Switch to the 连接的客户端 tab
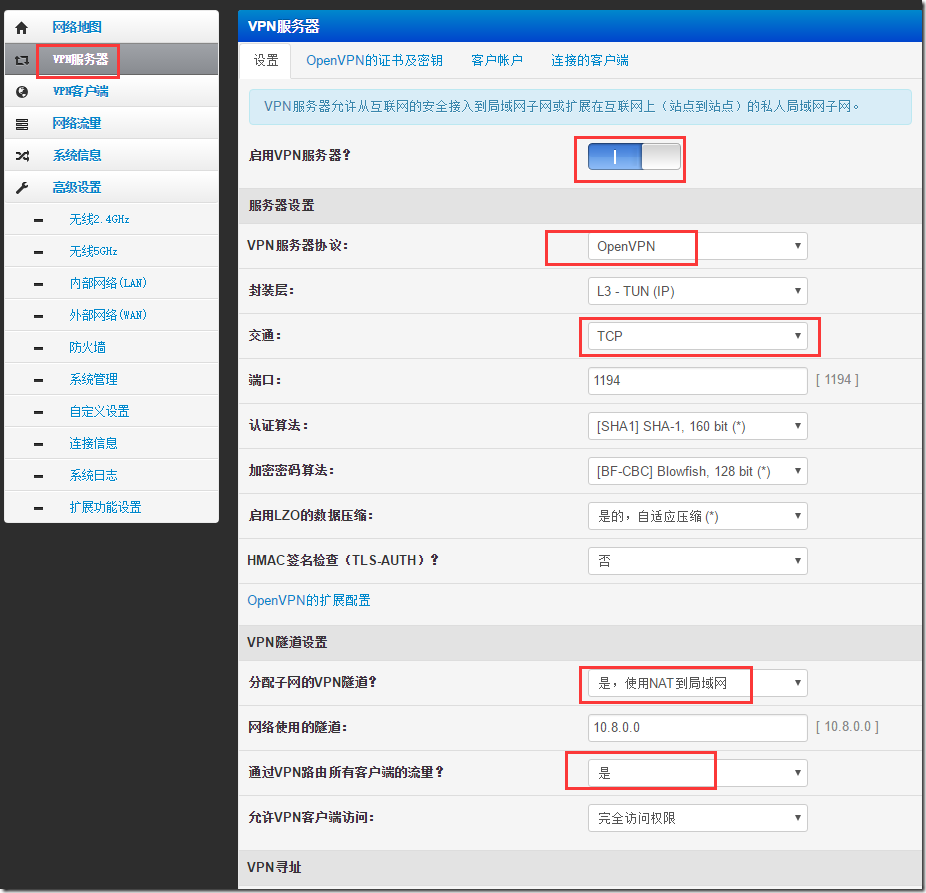Image resolution: width=926 pixels, height=893 pixels. [x=589, y=60]
